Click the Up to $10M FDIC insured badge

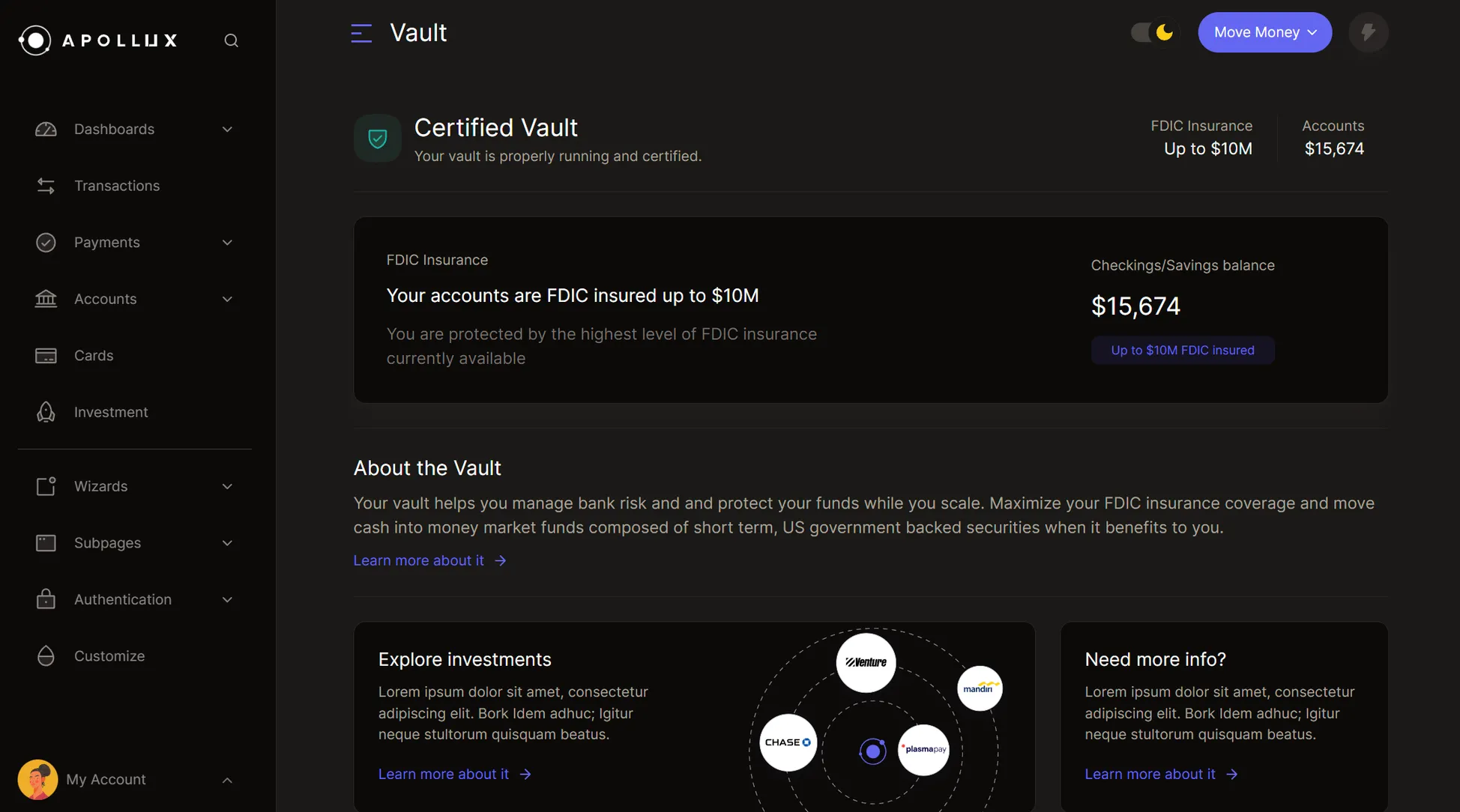click(1183, 350)
